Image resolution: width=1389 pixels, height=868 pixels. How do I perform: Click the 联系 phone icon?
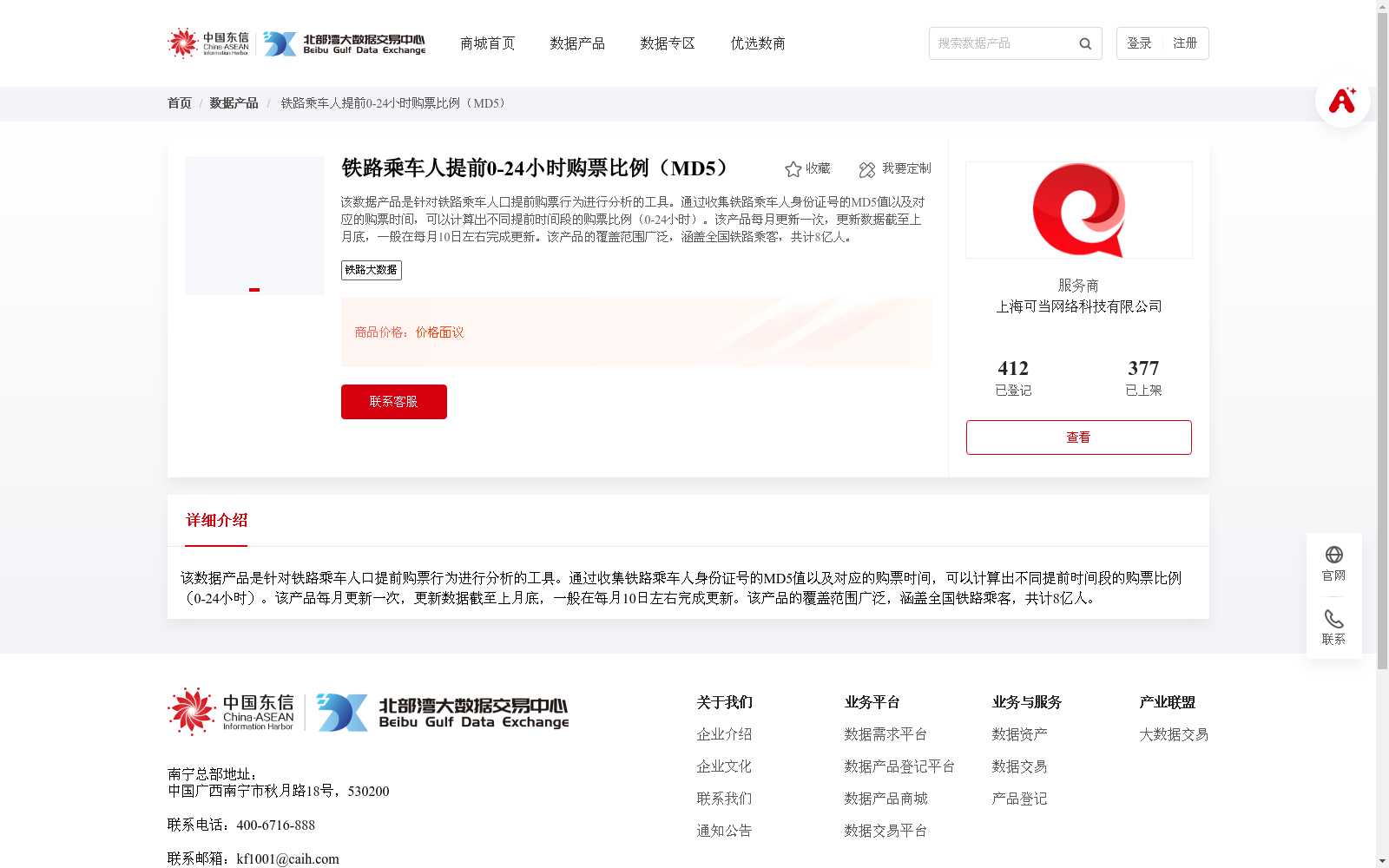click(x=1334, y=619)
